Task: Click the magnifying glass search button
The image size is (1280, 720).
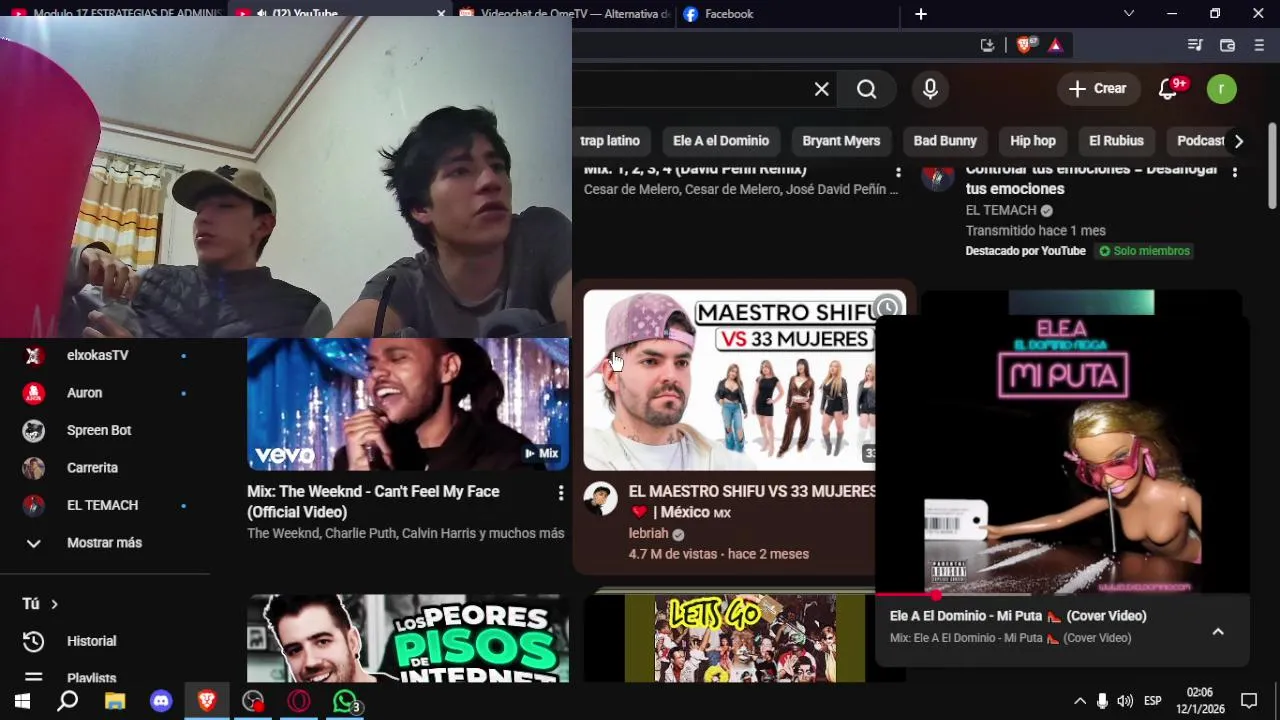Action: tap(866, 89)
